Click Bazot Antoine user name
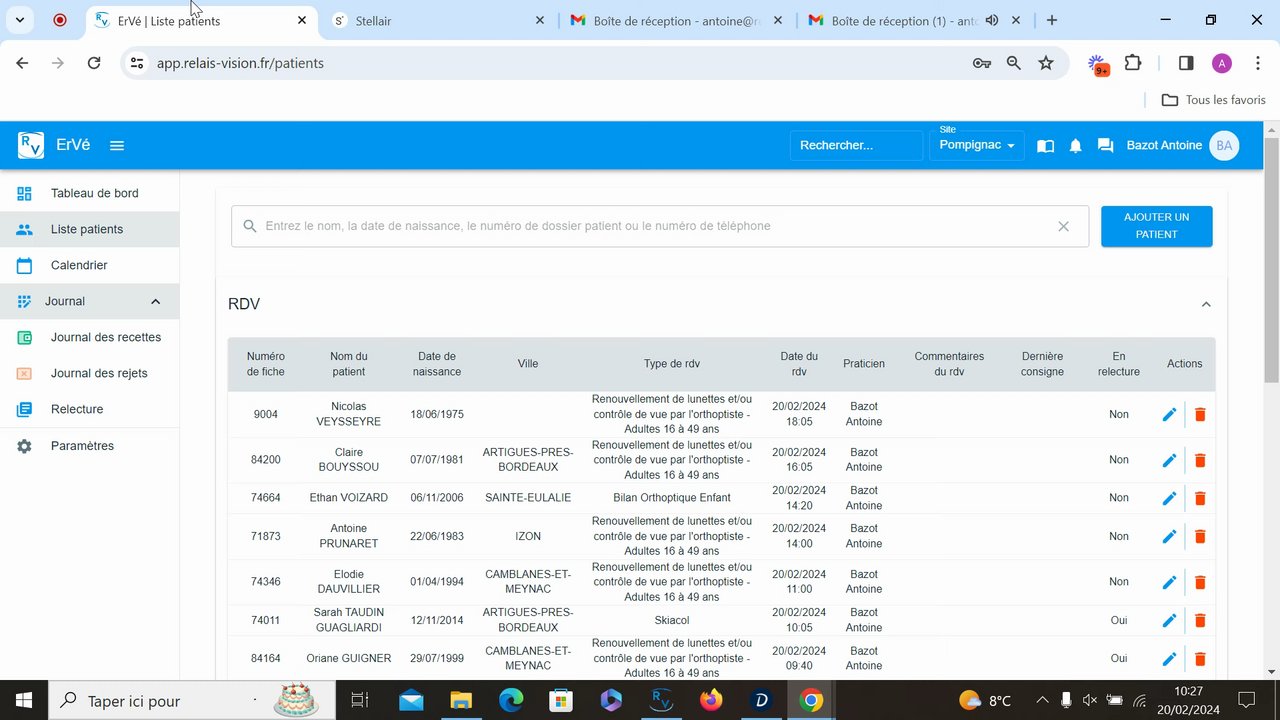This screenshot has width=1280, height=720. 1164,145
